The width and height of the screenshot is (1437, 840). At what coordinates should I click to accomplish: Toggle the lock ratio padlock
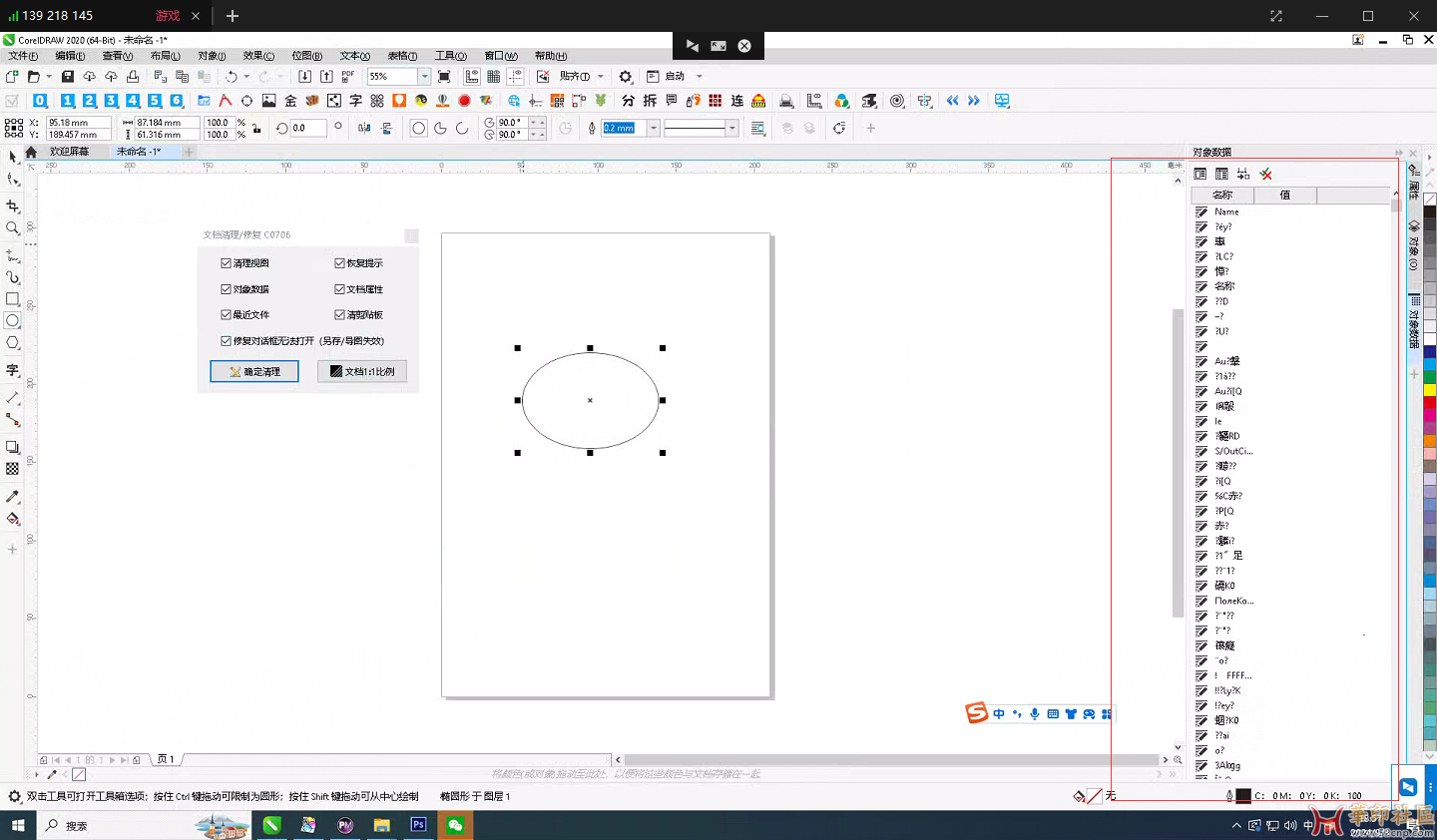[x=256, y=128]
